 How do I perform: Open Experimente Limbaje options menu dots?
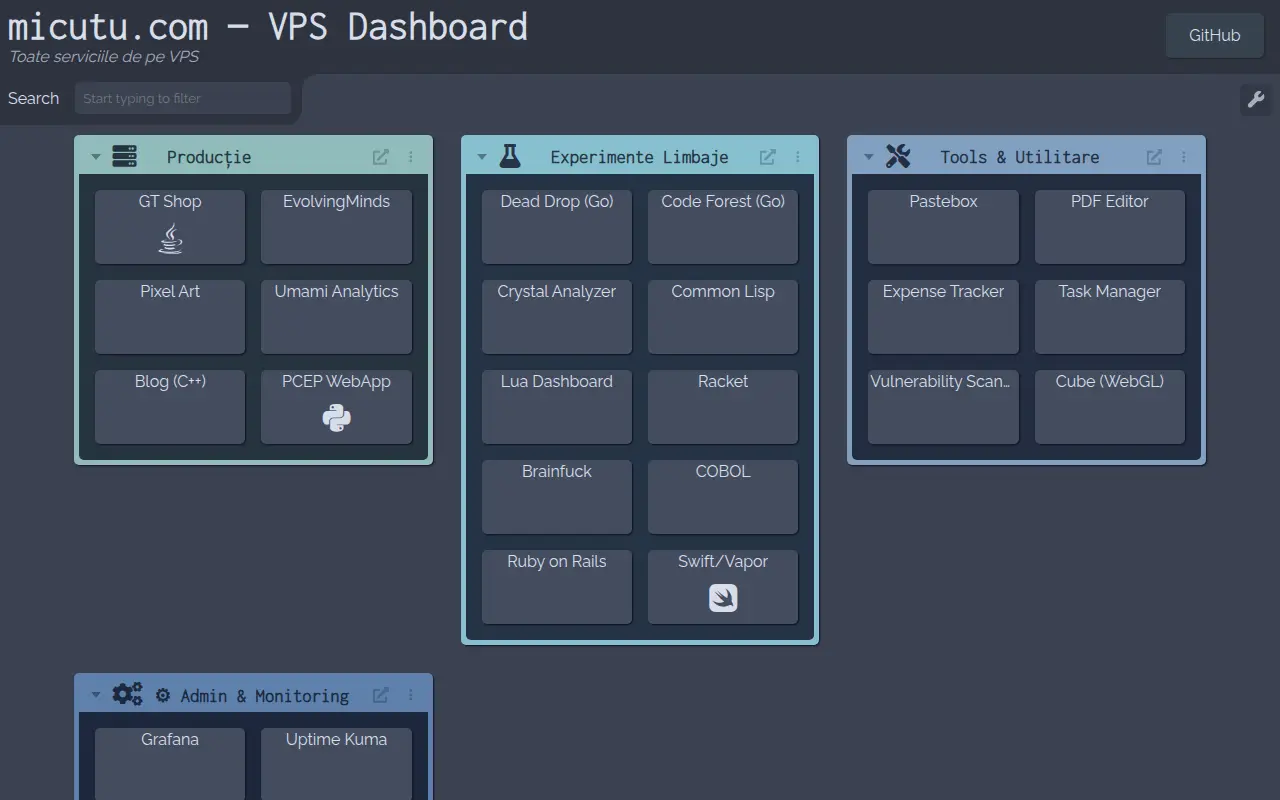click(798, 157)
